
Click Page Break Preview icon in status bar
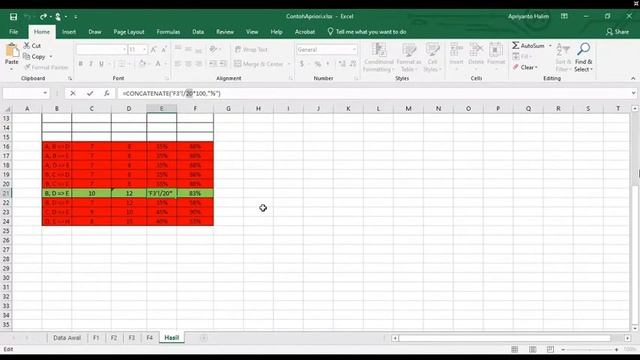tap(551, 349)
